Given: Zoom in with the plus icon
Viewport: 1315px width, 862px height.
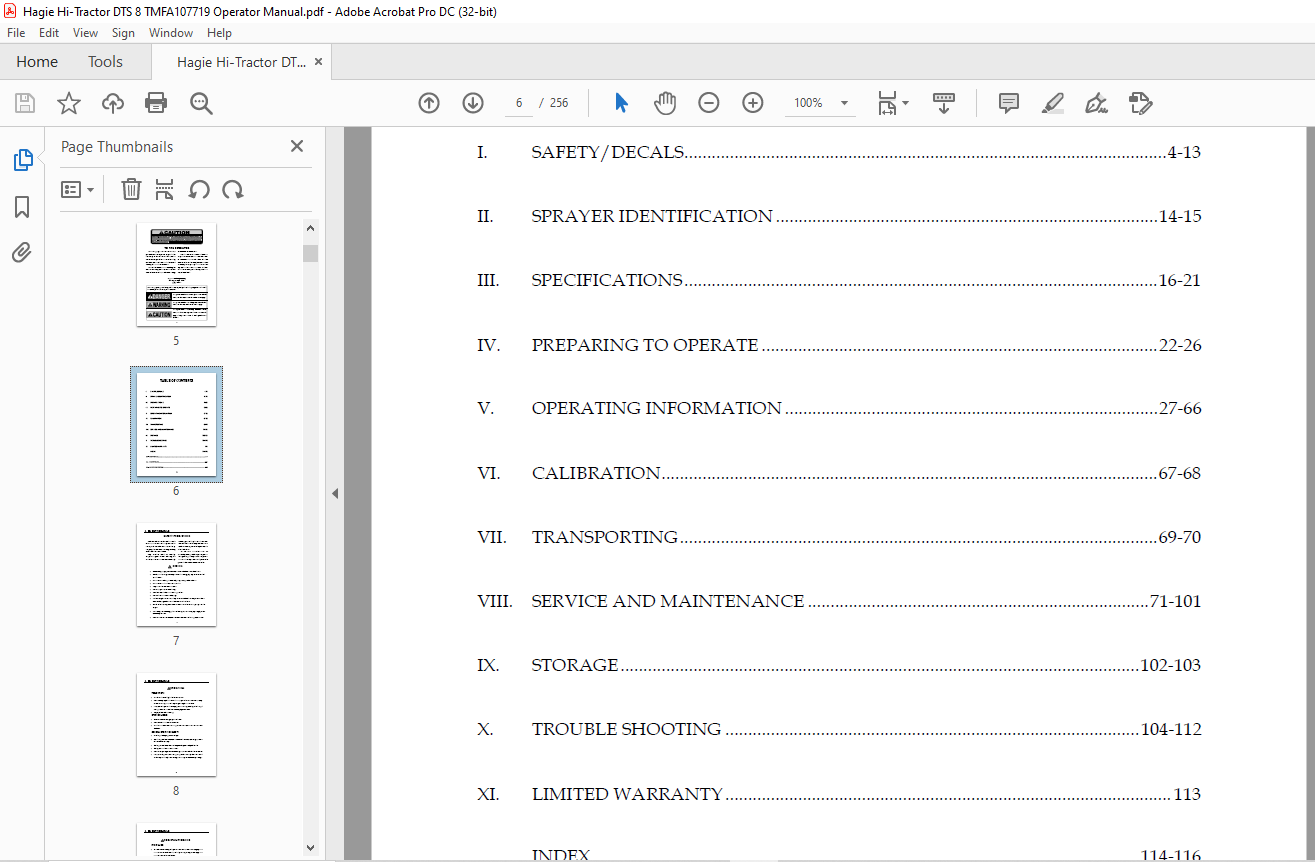Looking at the screenshot, I should pyautogui.click(x=753, y=103).
